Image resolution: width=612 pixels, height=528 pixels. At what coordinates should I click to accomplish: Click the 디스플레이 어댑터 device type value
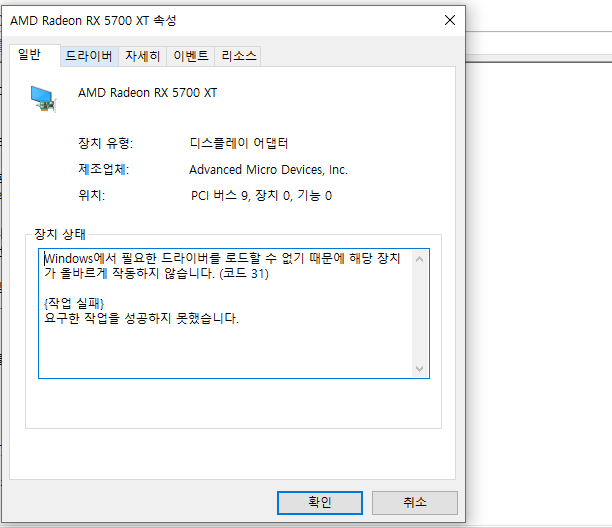click(x=239, y=143)
